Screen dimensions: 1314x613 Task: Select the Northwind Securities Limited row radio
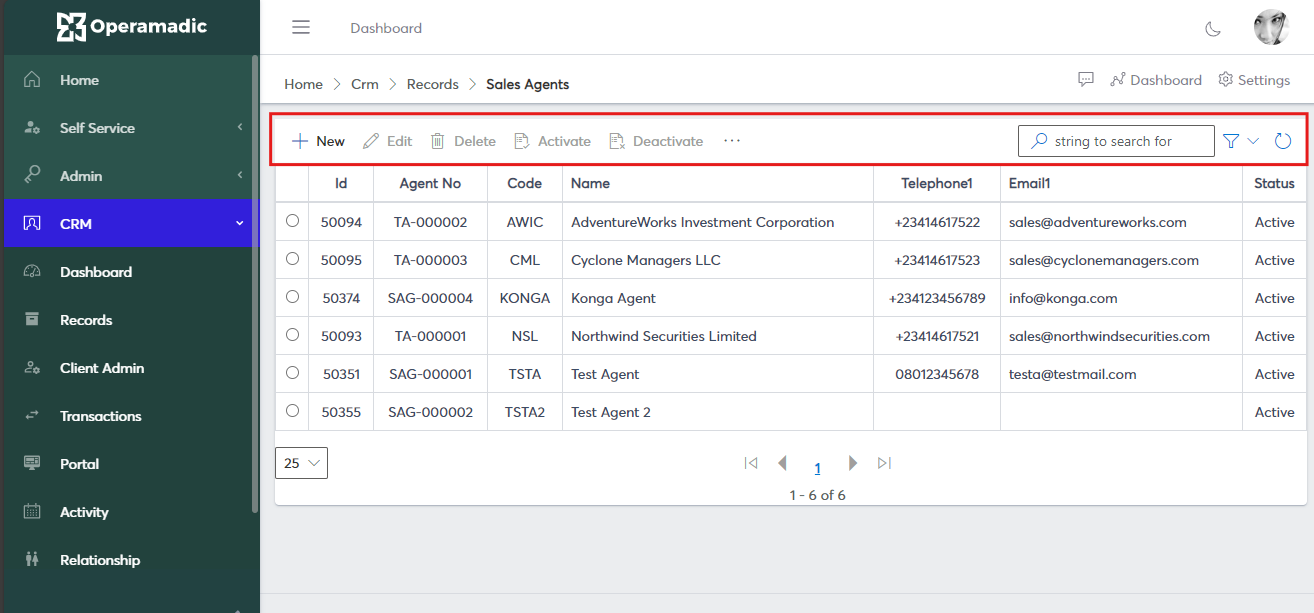click(292, 335)
